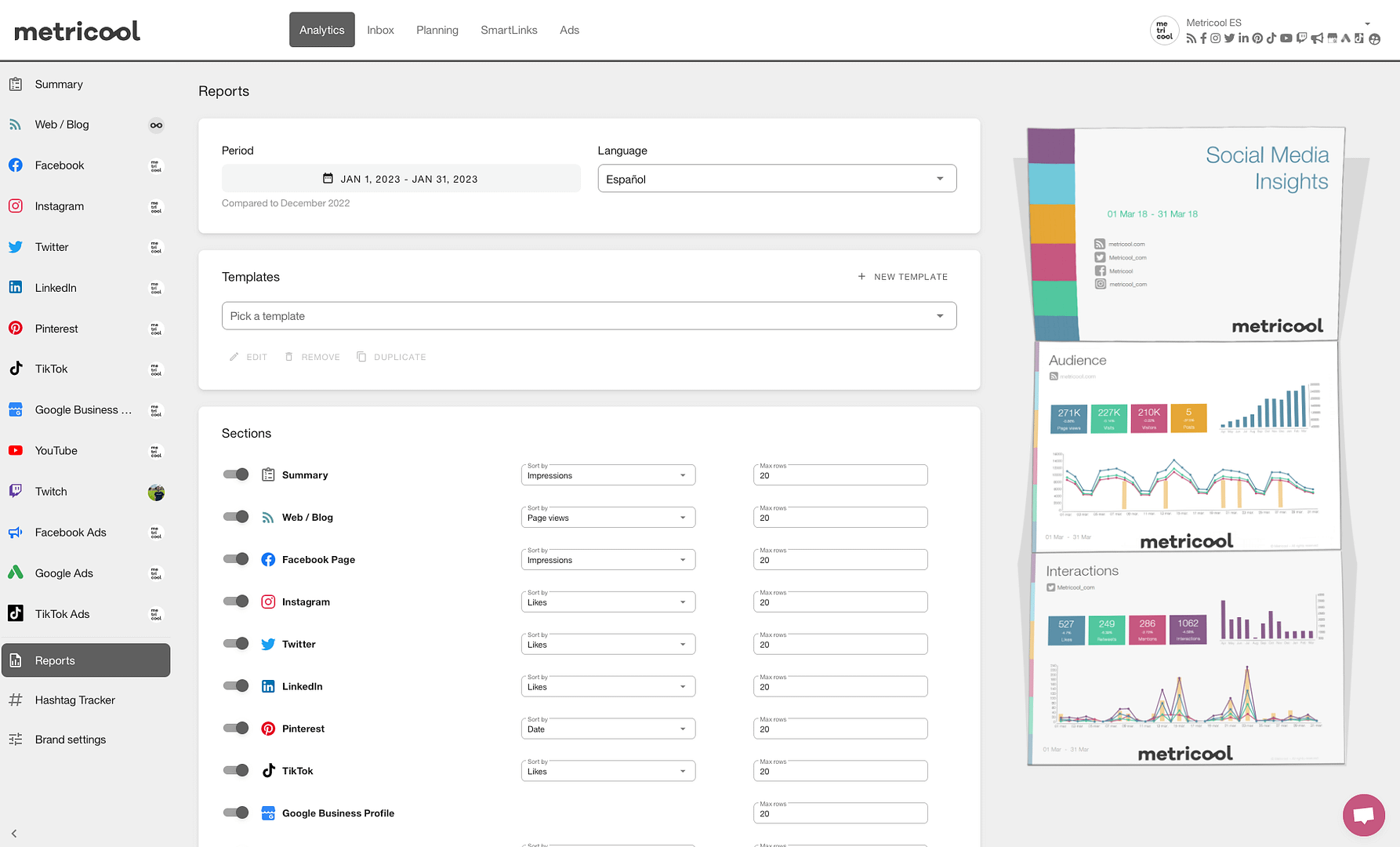Viewport: 1400px width, 847px height.
Task: Toggle the Summary section switch
Action: coord(236,474)
